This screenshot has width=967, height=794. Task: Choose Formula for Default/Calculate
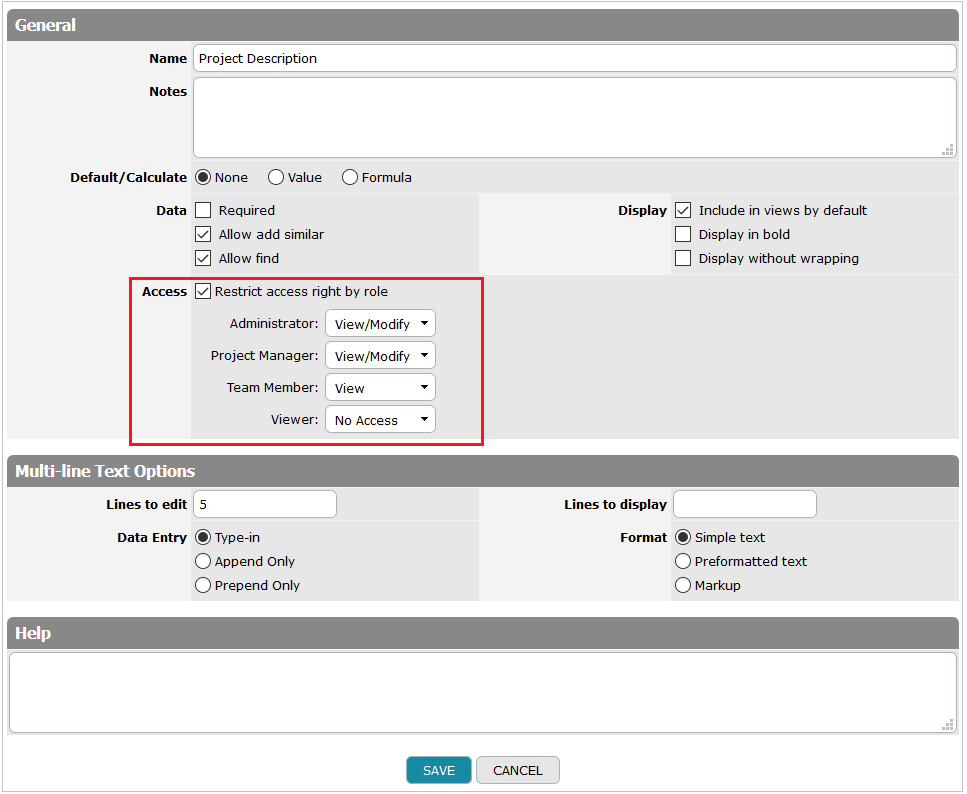click(349, 177)
